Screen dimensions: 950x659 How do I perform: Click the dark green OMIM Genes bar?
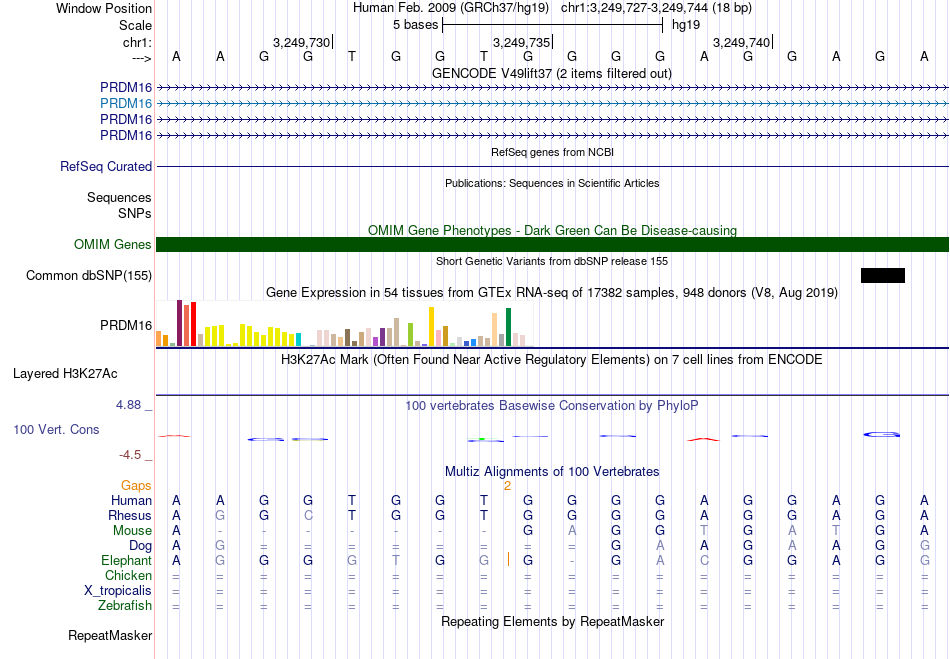click(x=553, y=245)
